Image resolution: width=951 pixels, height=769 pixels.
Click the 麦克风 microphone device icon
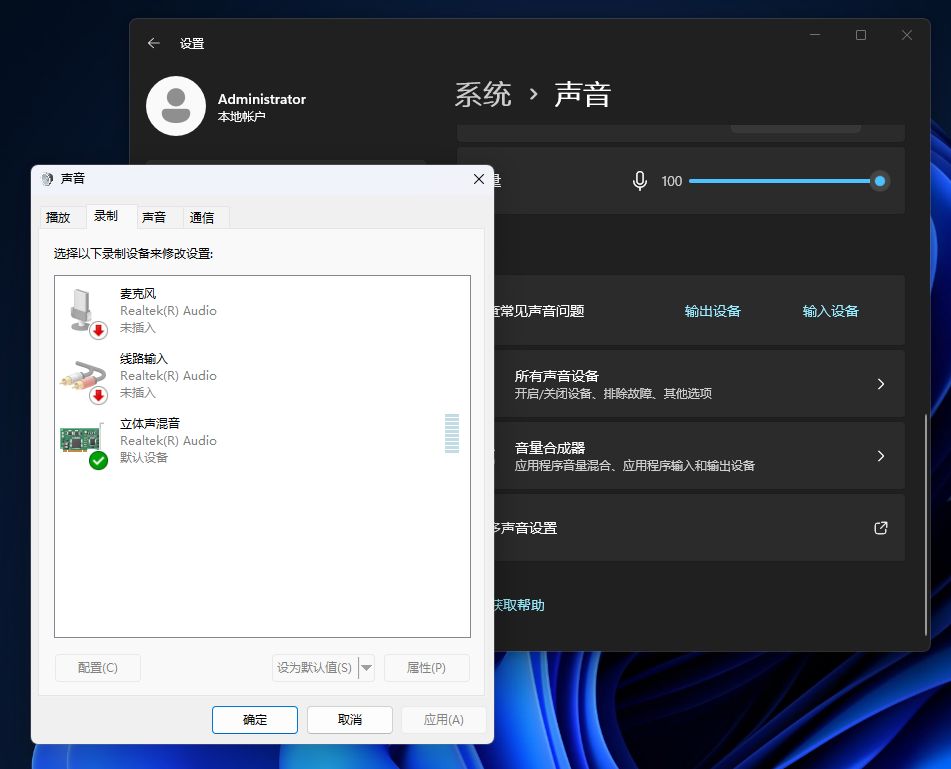pyautogui.click(x=85, y=312)
